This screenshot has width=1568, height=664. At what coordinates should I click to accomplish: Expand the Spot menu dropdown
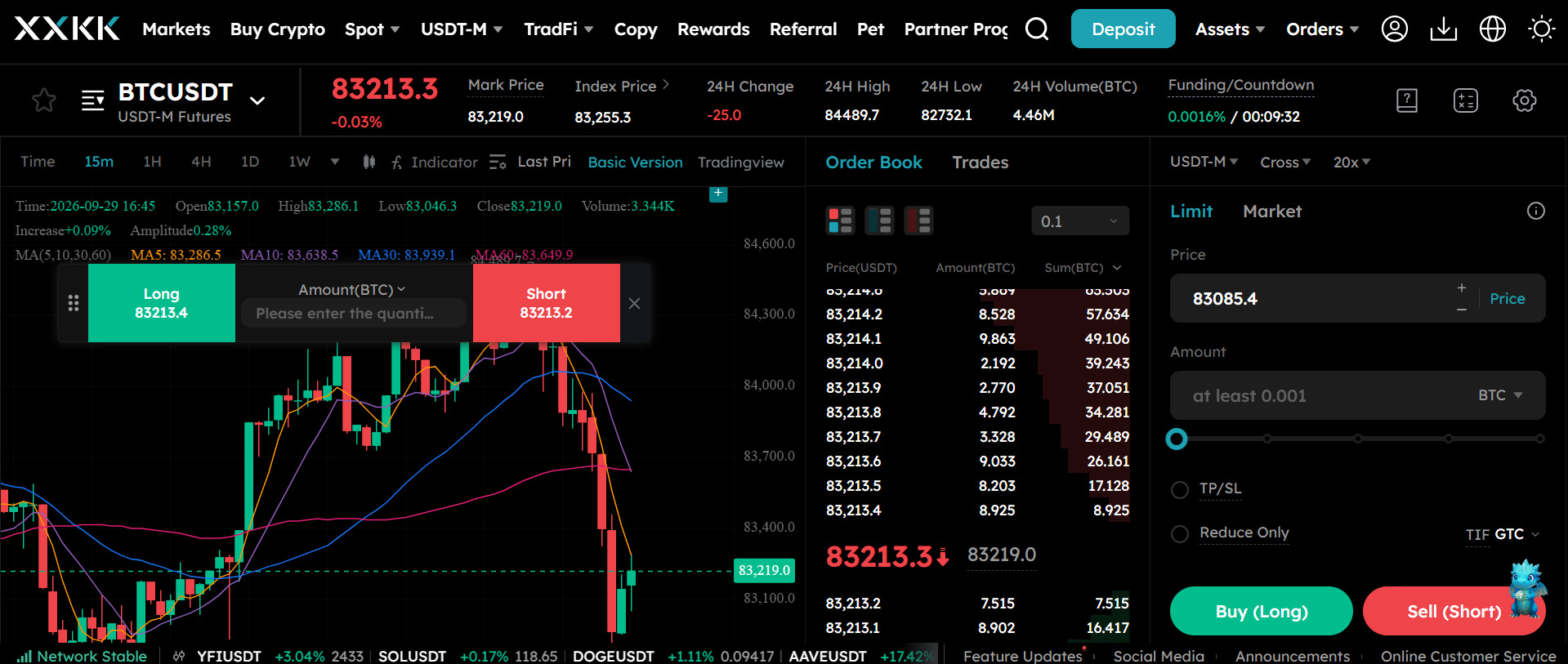[x=372, y=29]
